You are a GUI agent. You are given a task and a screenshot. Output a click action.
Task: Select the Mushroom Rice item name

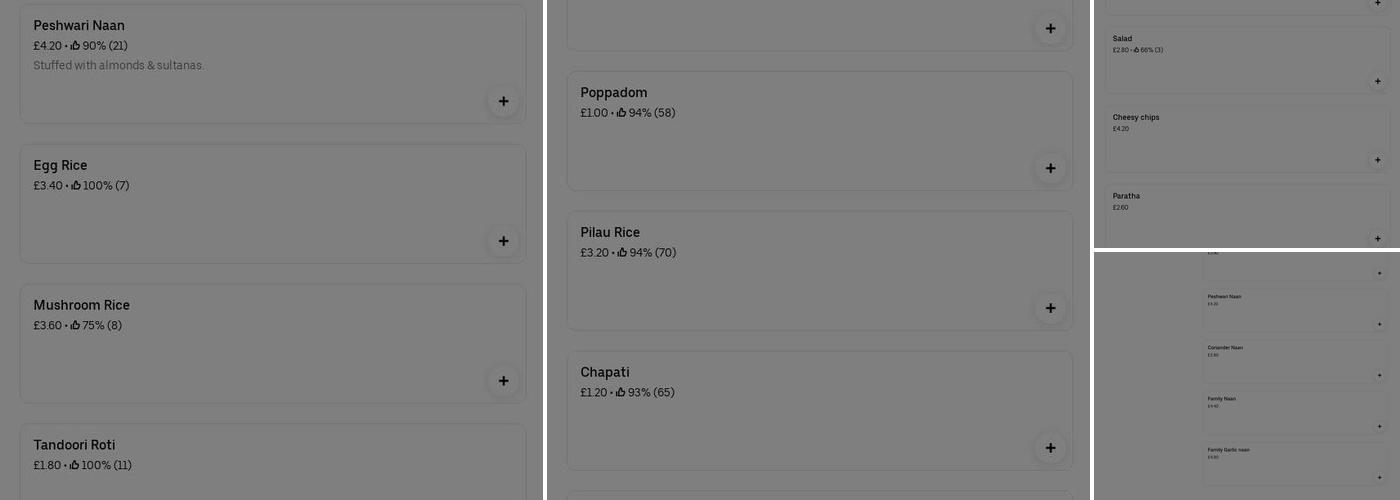[81, 305]
